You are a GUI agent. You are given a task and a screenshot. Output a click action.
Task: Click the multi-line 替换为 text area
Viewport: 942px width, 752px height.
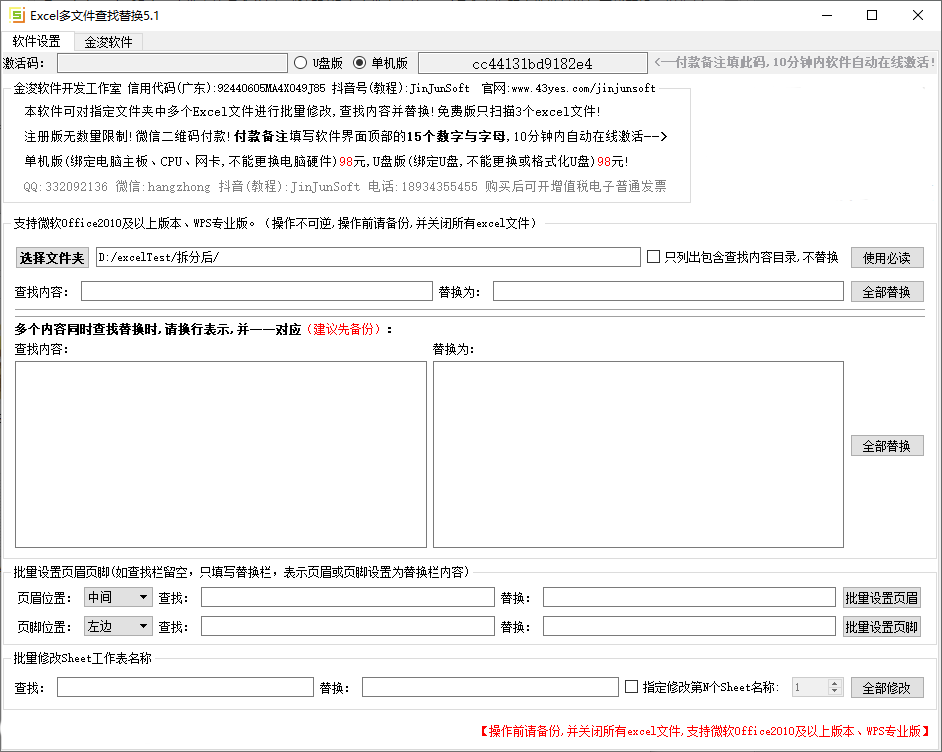coord(638,454)
